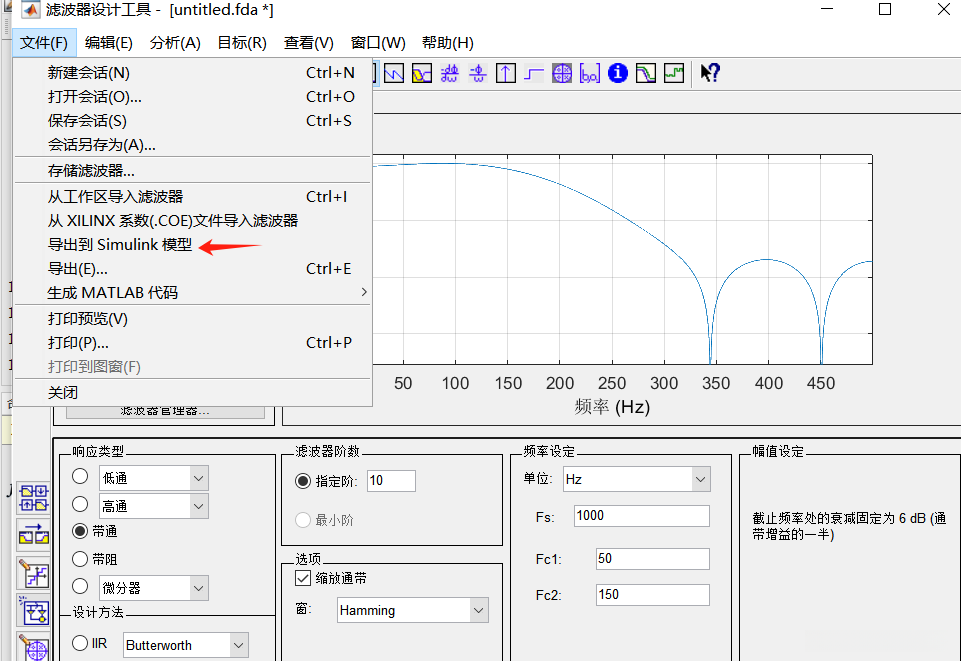Open the 窗口(W) menu
Image resolution: width=961 pixels, height=661 pixels.
[x=378, y=43]
